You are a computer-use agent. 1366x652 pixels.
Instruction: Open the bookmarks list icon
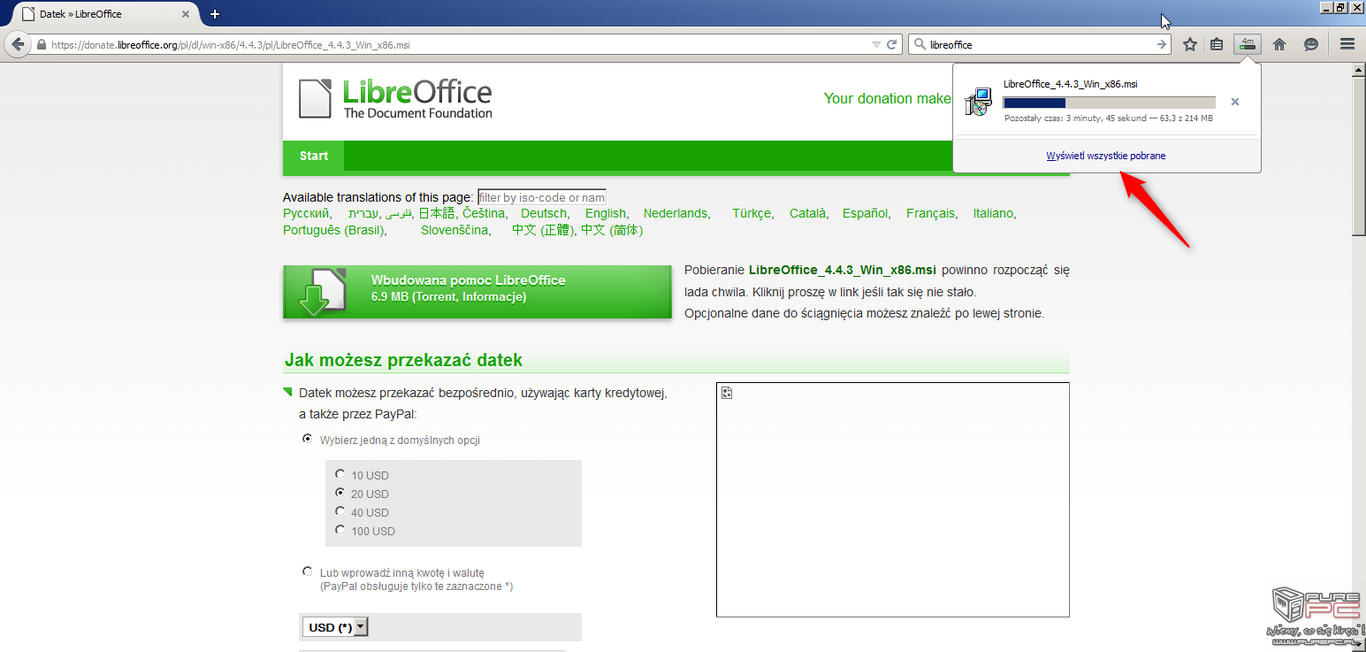(1217, 45)
